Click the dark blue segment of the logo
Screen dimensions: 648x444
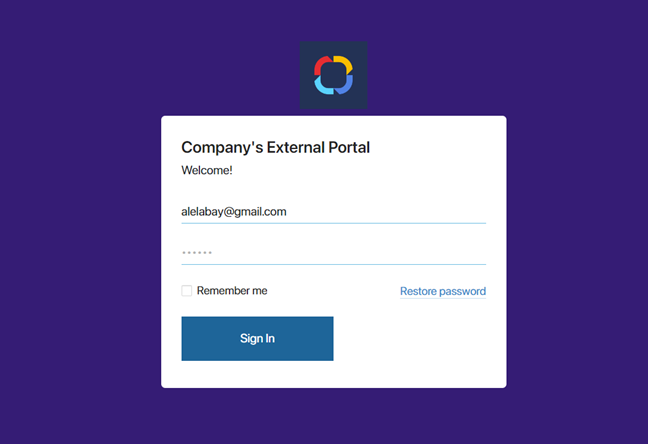[345, 85]
